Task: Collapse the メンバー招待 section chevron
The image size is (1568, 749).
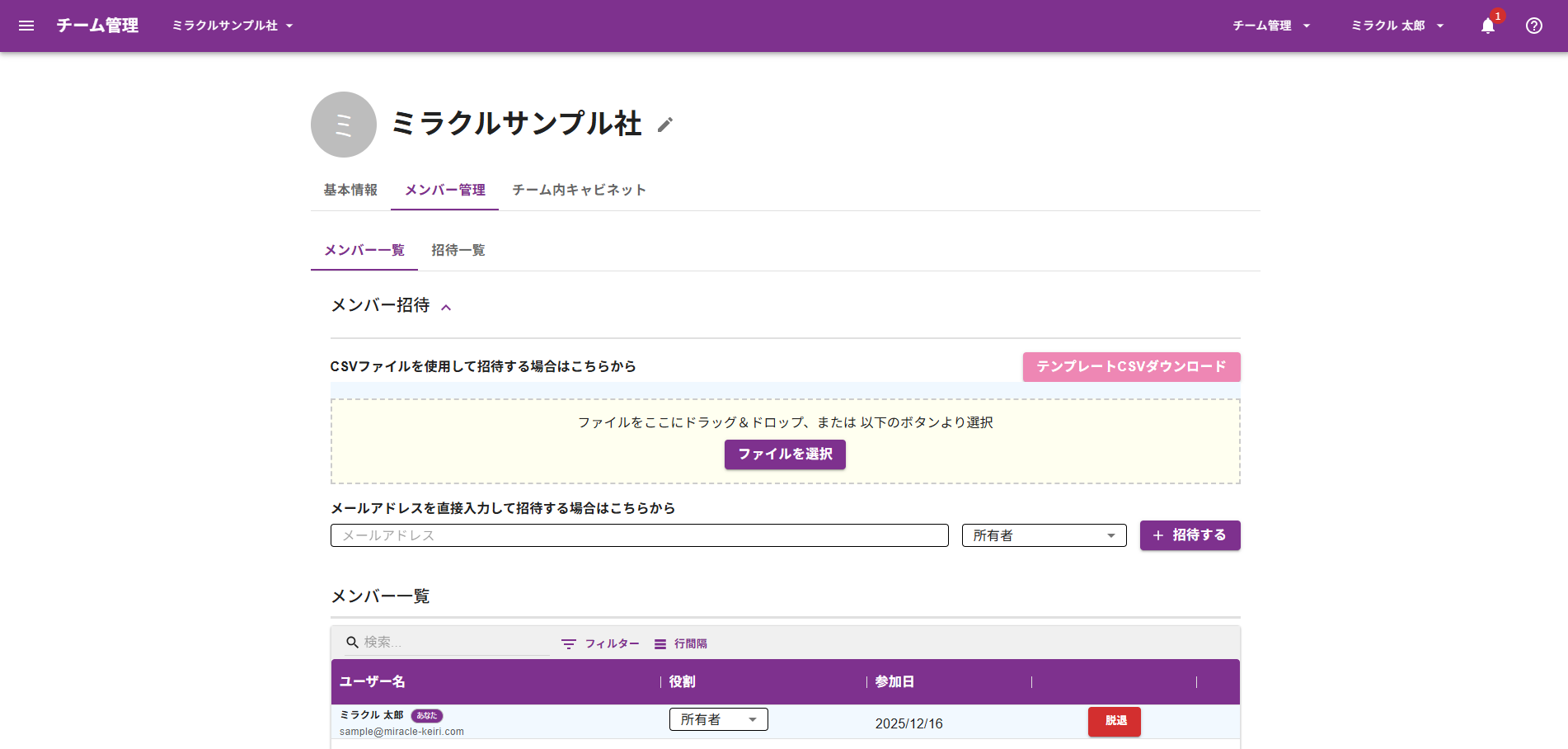Action: pyautogui.click(x=446, y=307)
